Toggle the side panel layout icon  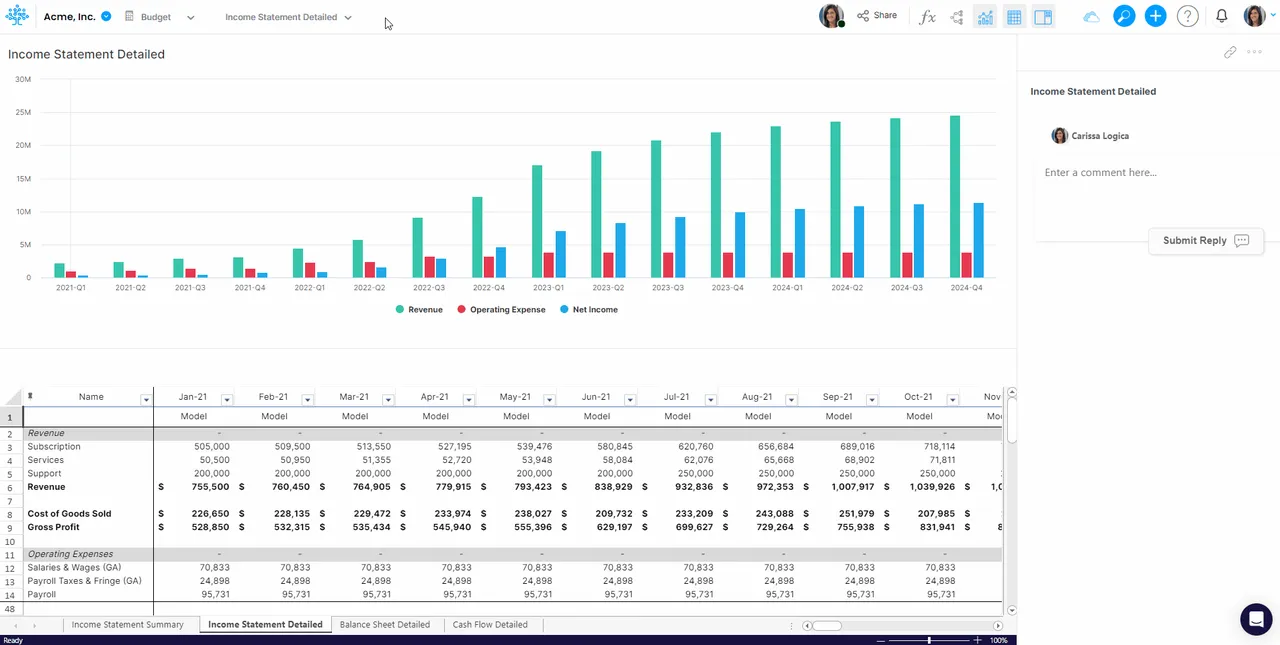coord(1043,17)
